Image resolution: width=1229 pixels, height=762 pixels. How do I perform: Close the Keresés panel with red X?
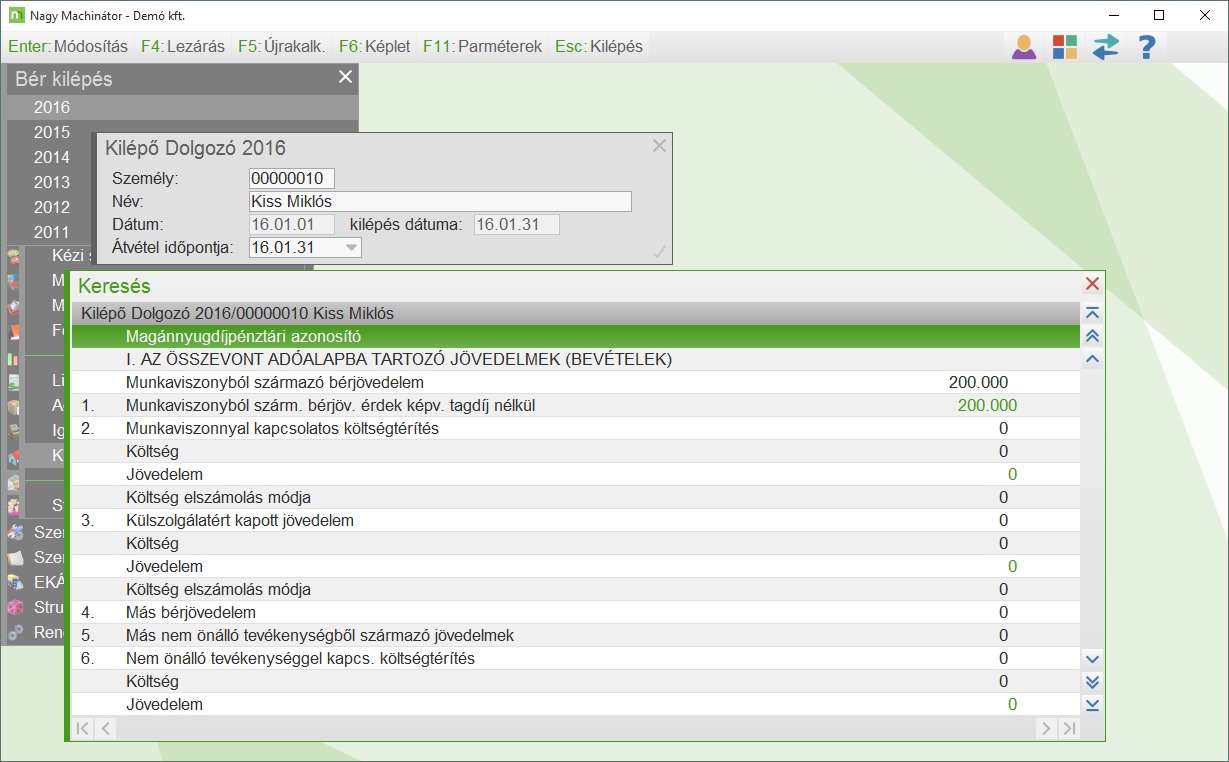[x=1092, y=284]
